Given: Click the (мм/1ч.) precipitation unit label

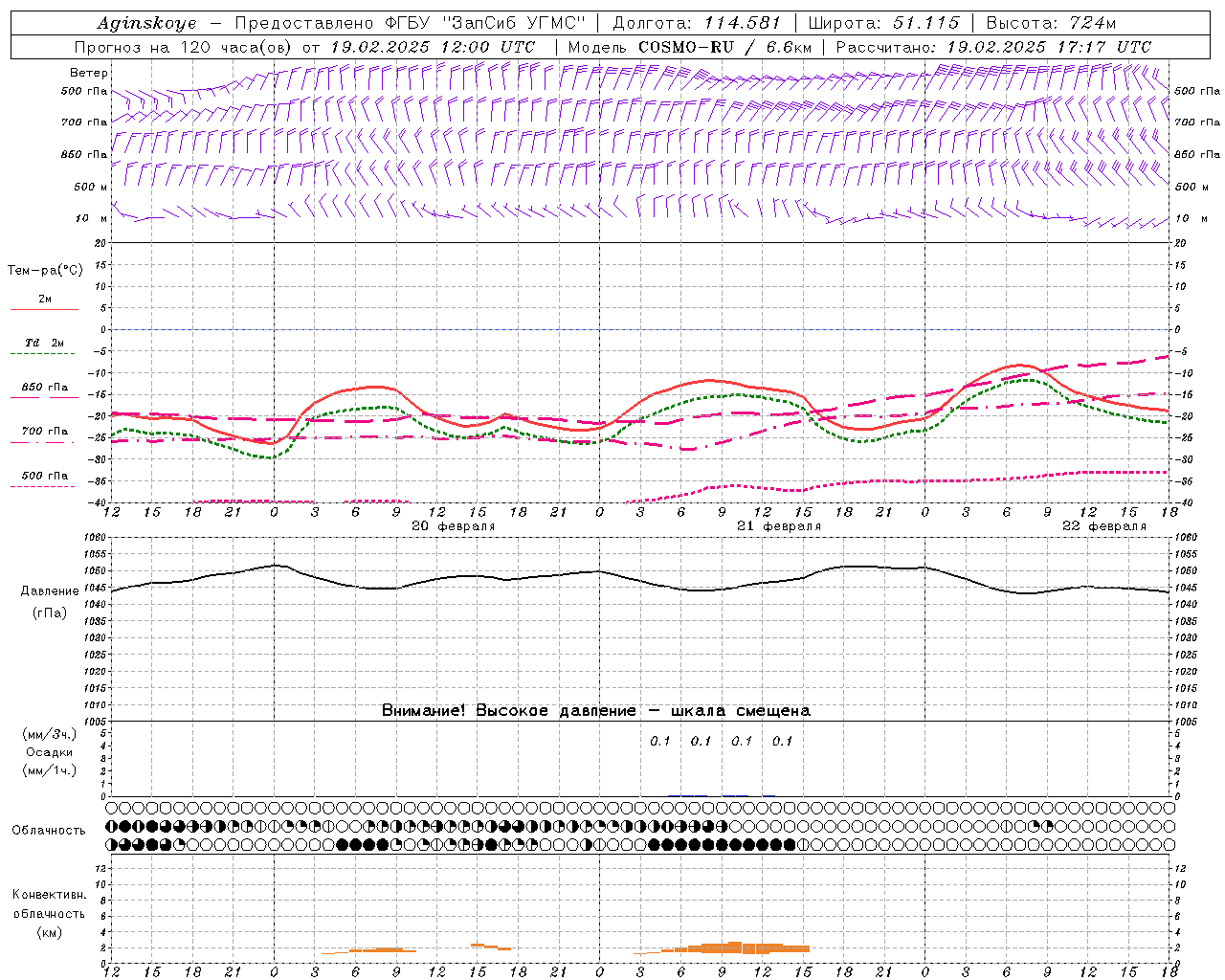Looking at the screenshot, I should 50,770.
